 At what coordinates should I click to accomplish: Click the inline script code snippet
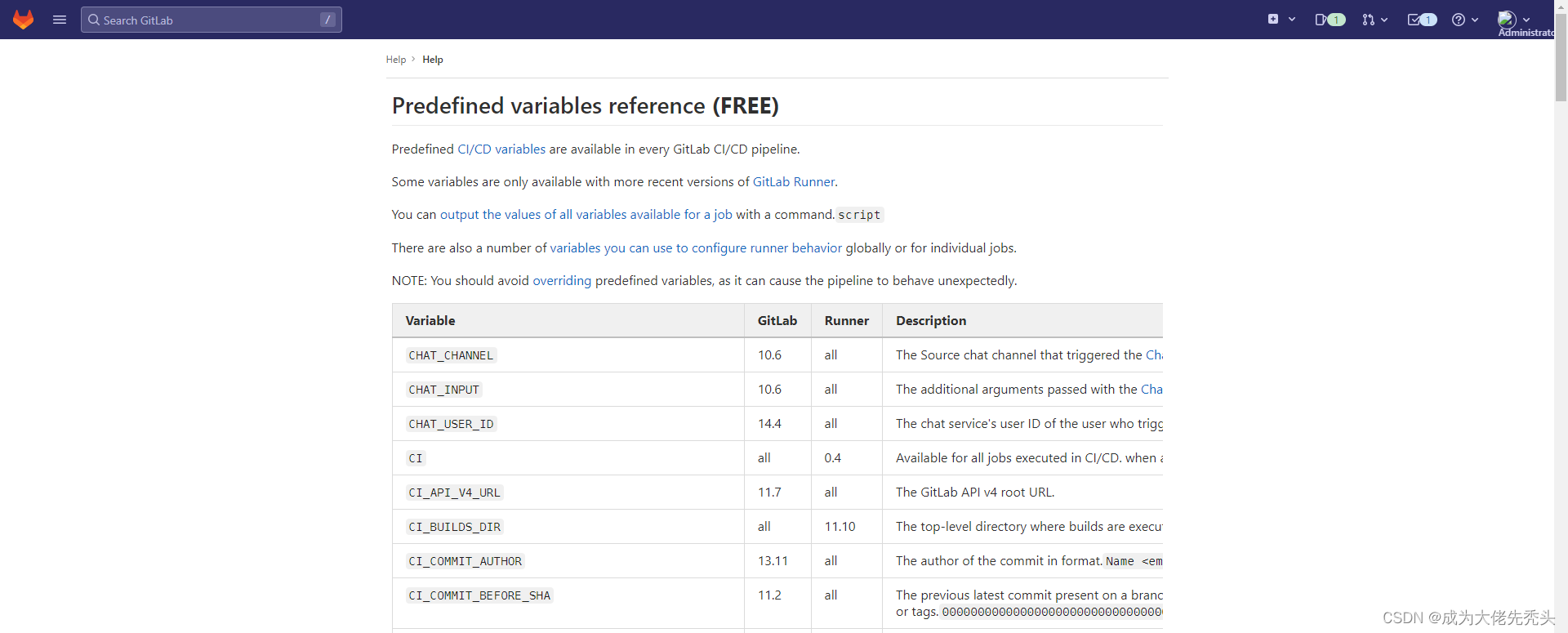pyautogui.click(x=859, y=215)
